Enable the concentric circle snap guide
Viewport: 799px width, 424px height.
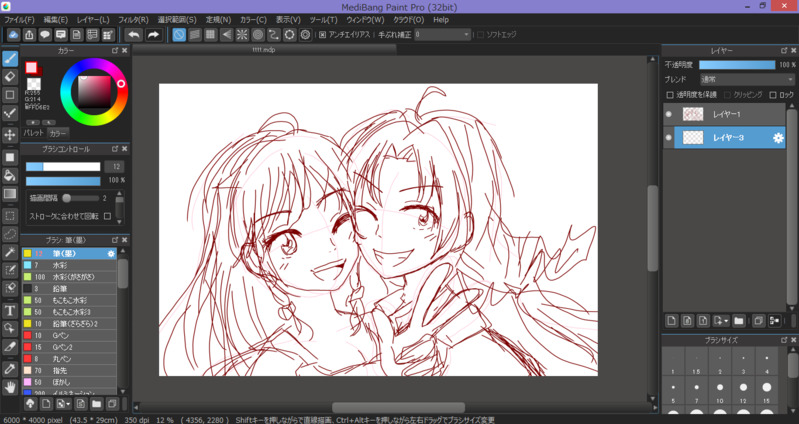click(258, 35)
